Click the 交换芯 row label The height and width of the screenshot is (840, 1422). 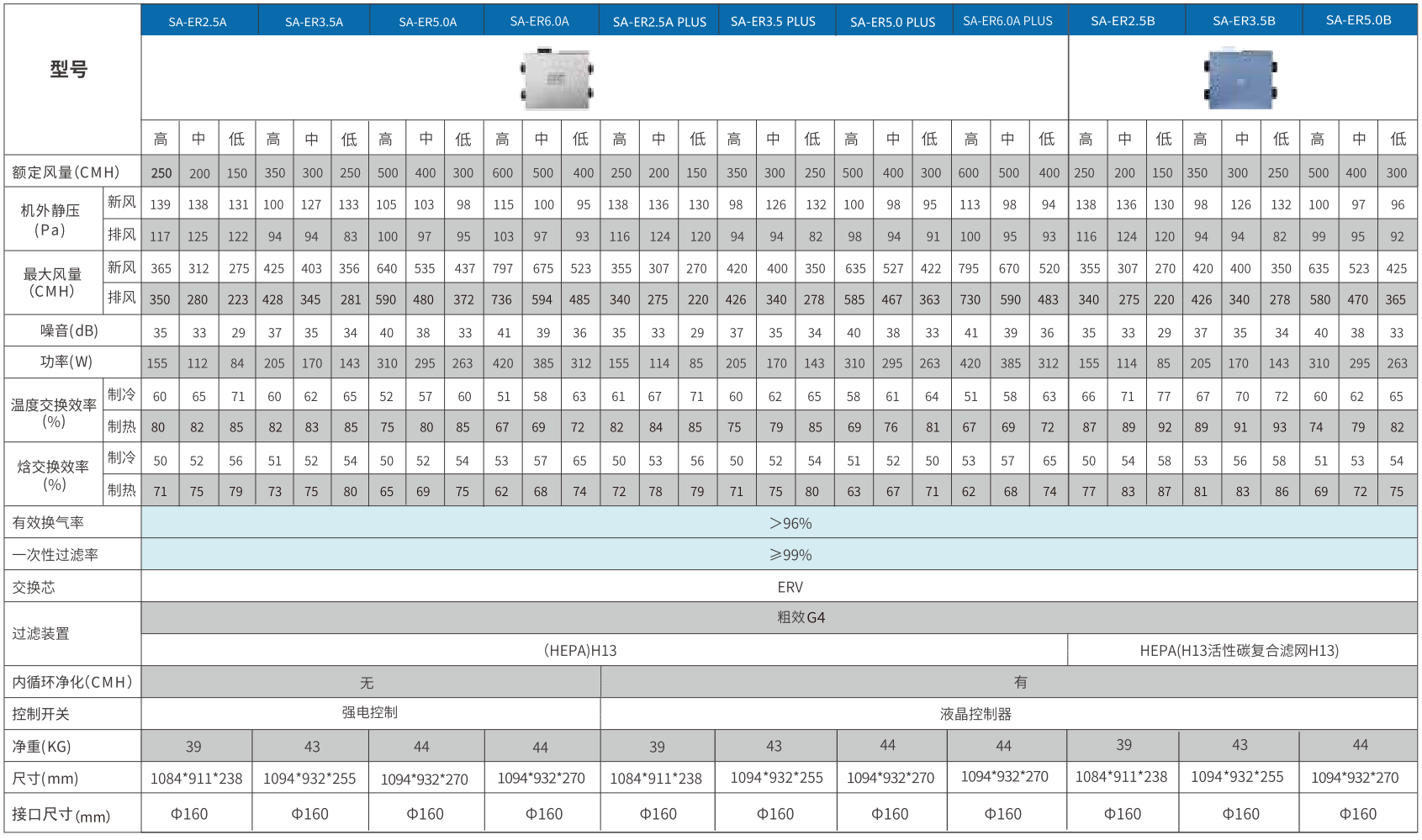33,587
